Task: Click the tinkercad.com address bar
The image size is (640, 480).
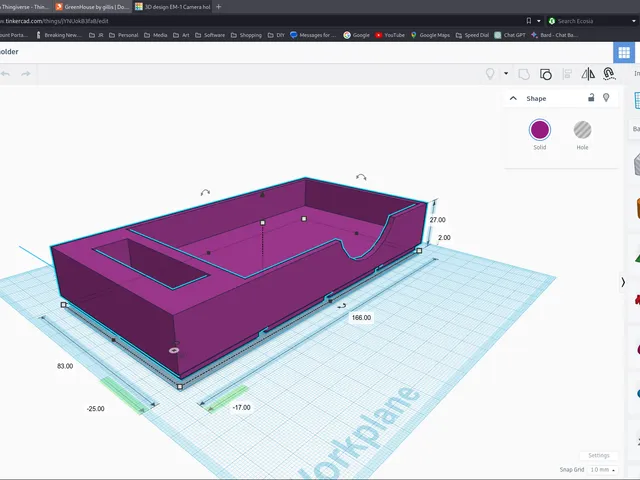Action: [x=261, y=21]
